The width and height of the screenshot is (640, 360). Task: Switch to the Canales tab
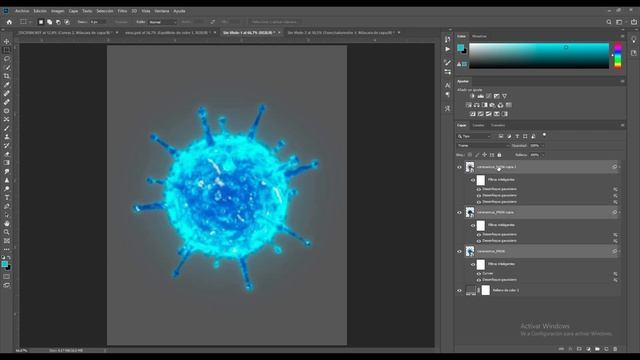tap(478, 125)
